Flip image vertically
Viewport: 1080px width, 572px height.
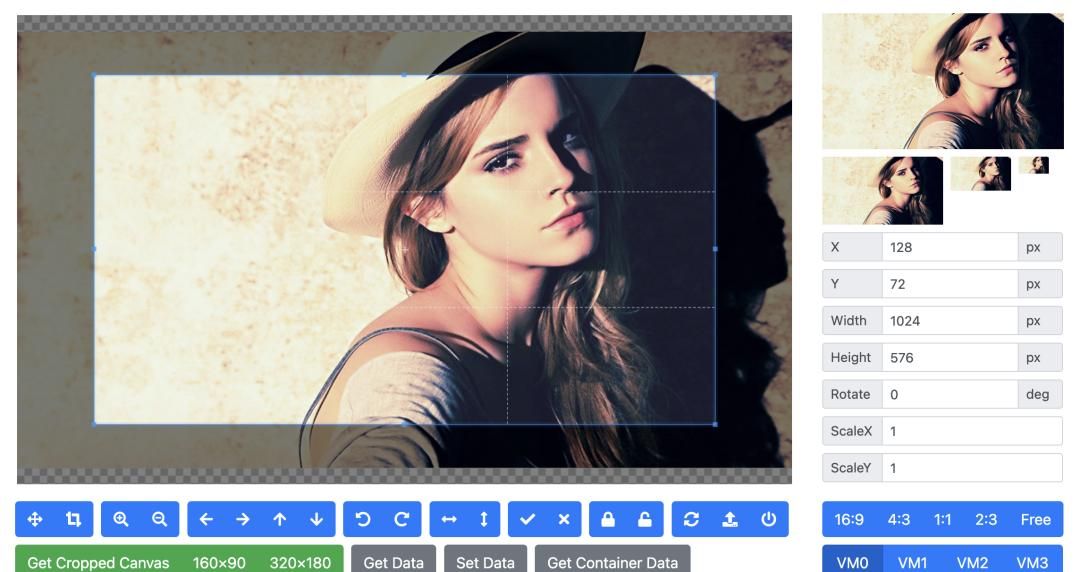point(484,519)
